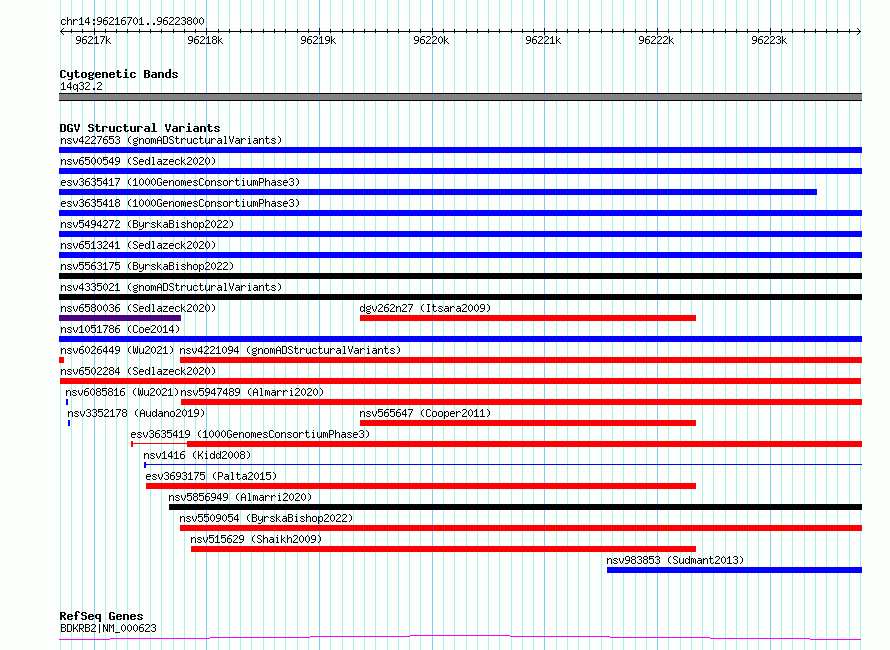Image resolution: width=890 pixels, height=650 pixels.
Task: Select the red nsv515629 variant bar
Action: point(443,549)
